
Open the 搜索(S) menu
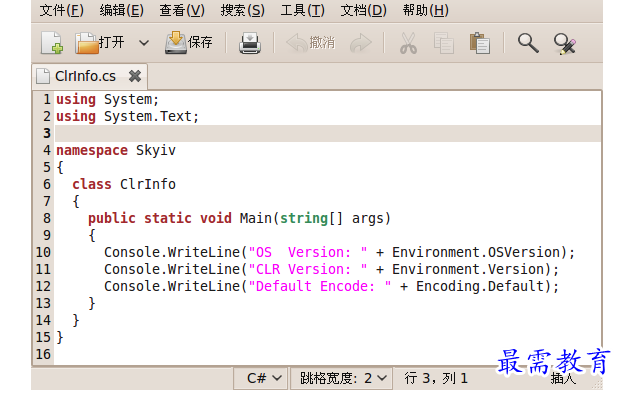(x=242, y=10)
